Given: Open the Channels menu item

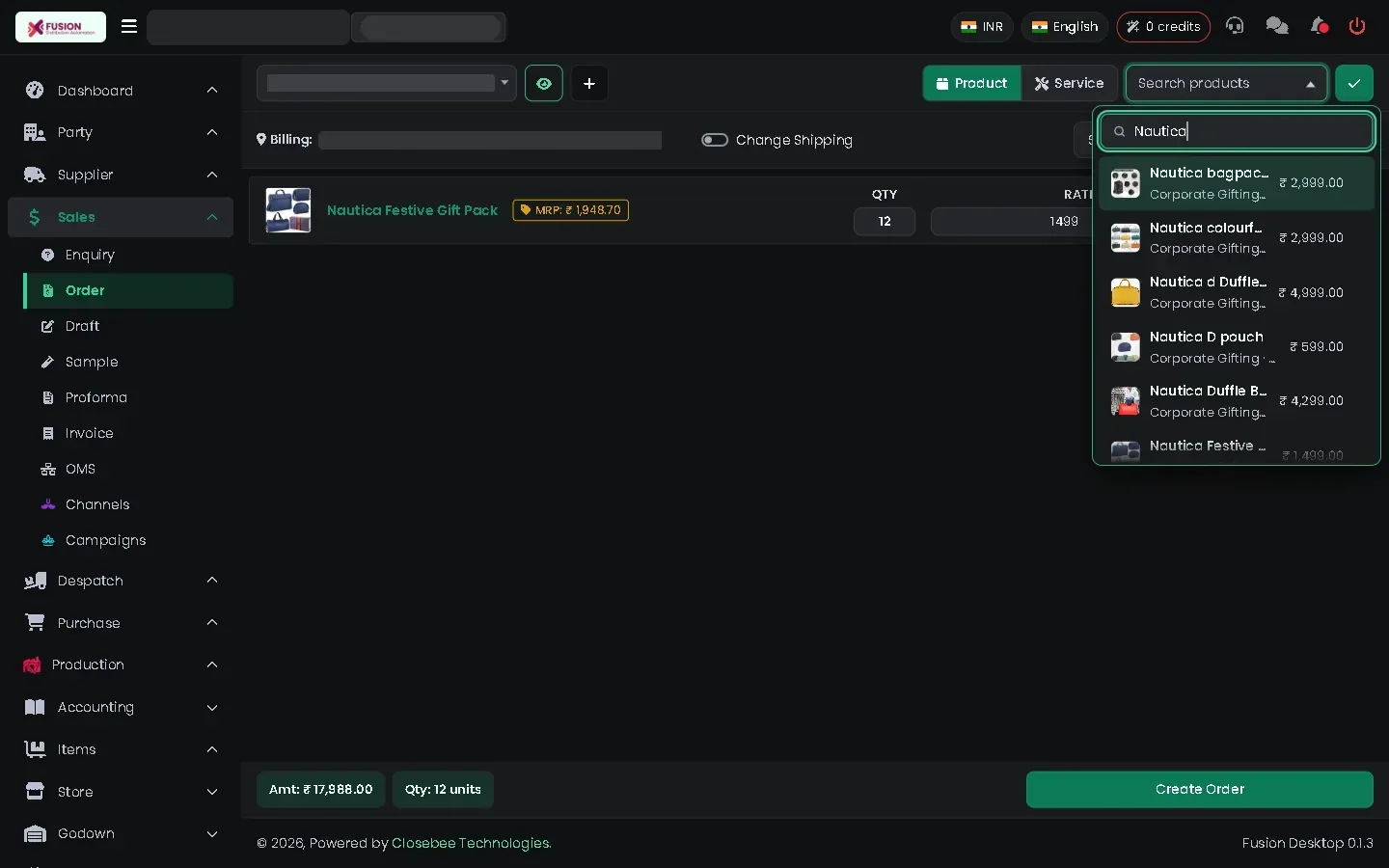Looking at the screenshot, I should point(127,504).
